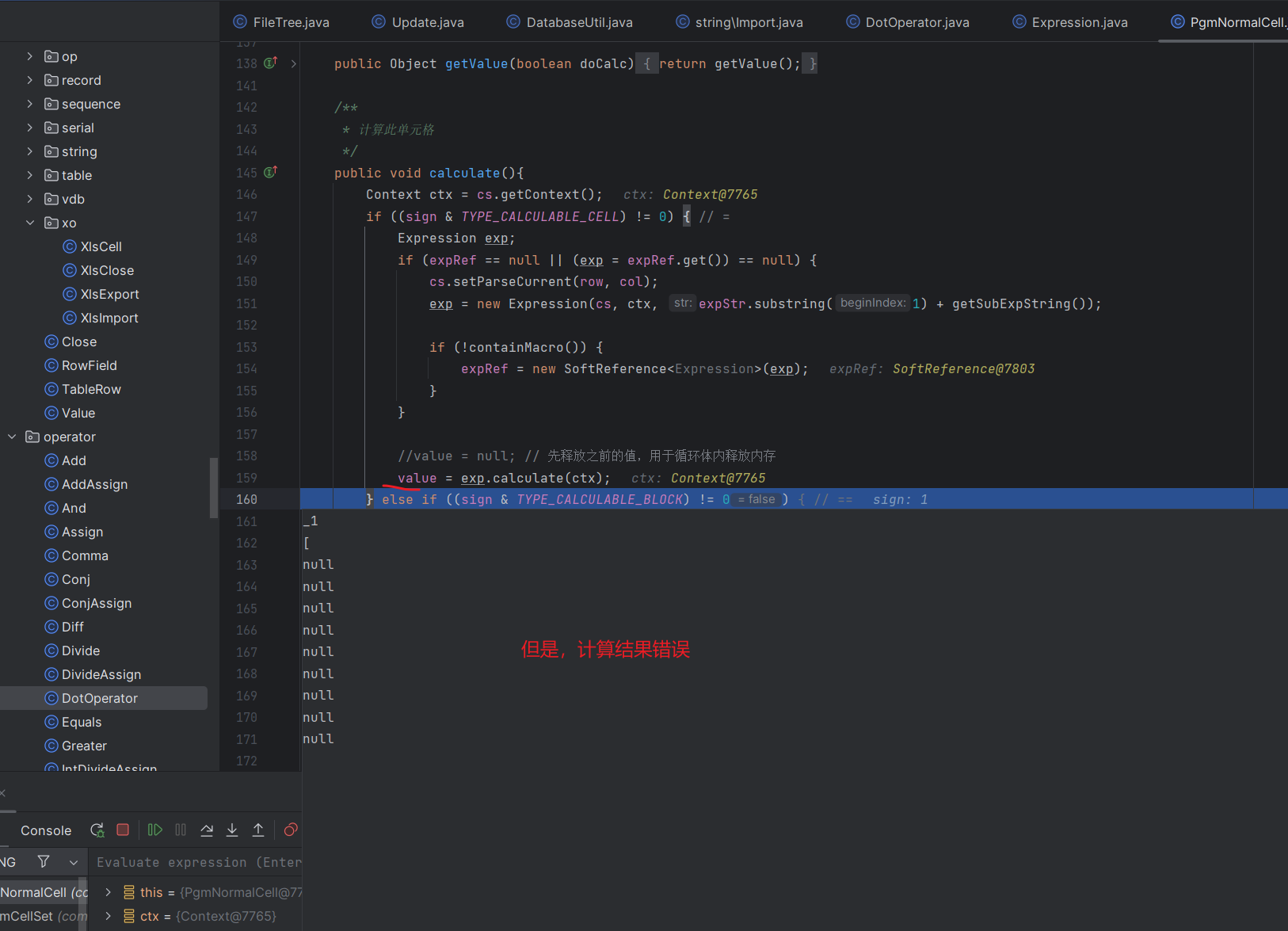Collapse the xo folder

[30, 223]
